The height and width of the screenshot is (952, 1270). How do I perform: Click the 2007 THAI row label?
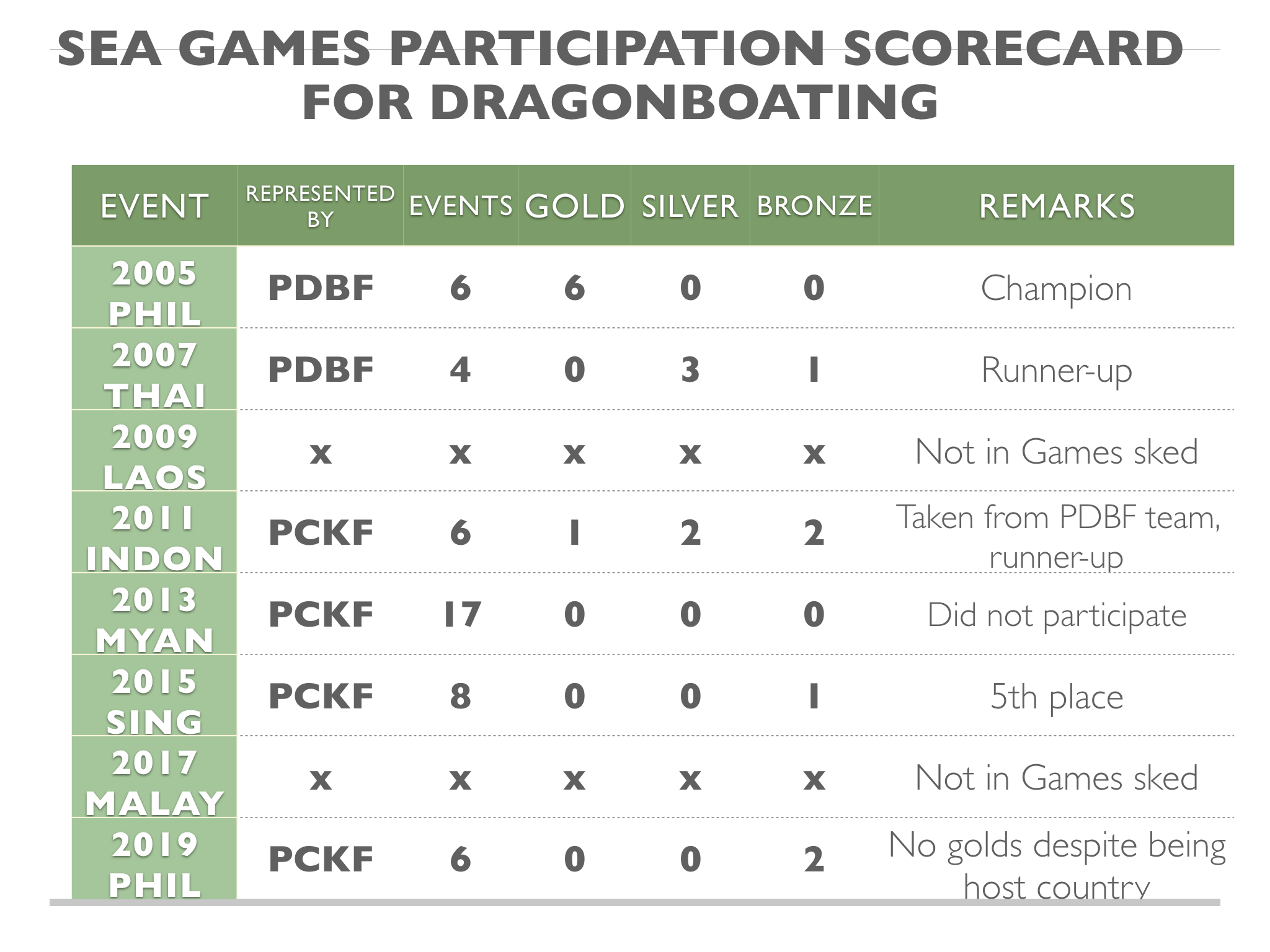(154, 374)
